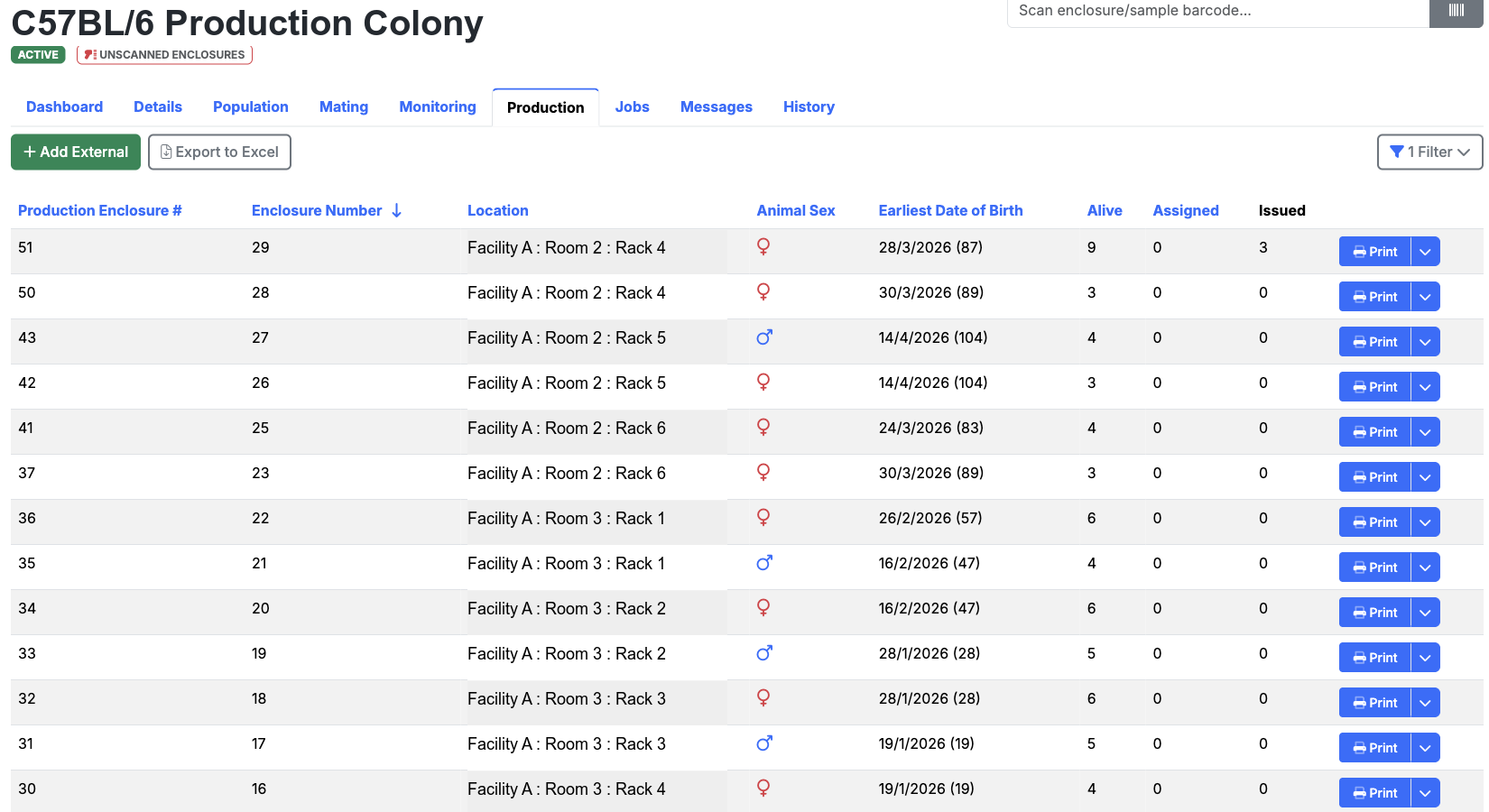Show Print menu arrow for enclosure 21
The image size is (1489, 812).
point(1425,567)
